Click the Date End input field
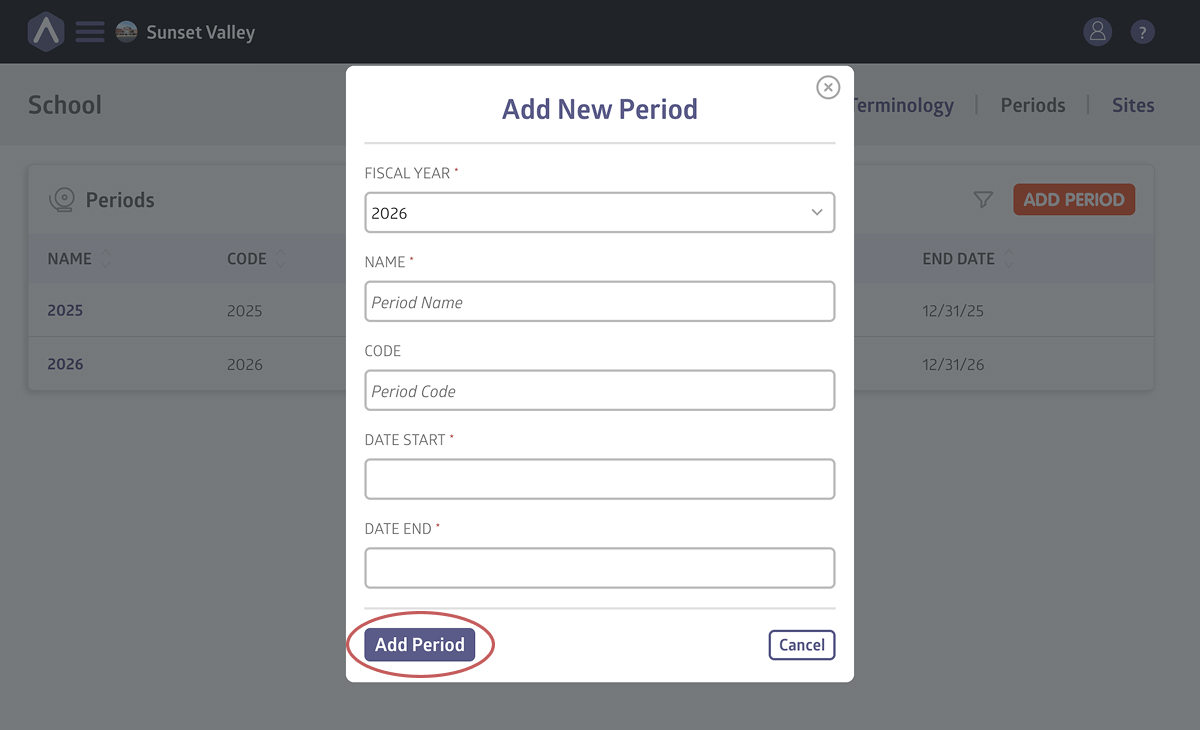Viewport: 1200px width, 730px height. point(600,569)
